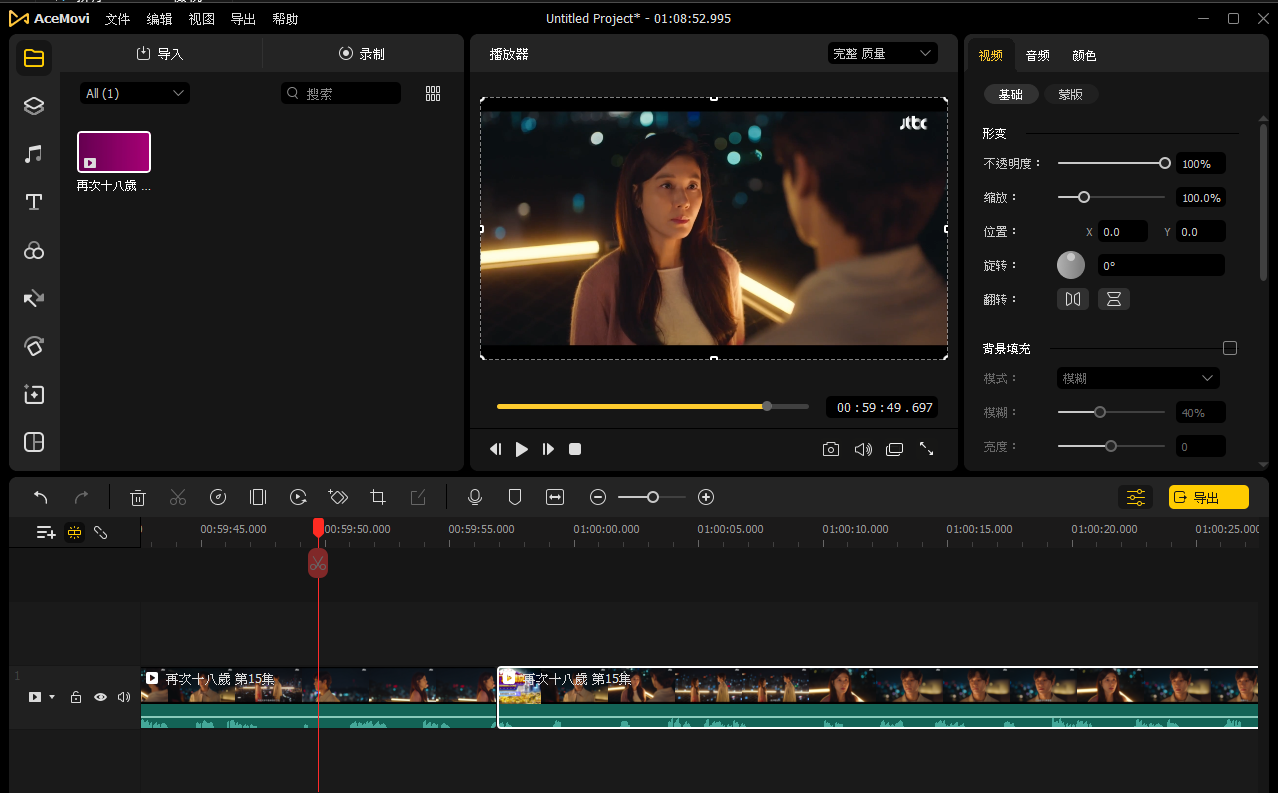
Task: Click the detach-player window icon beside the volume
Action: (895, 449)
